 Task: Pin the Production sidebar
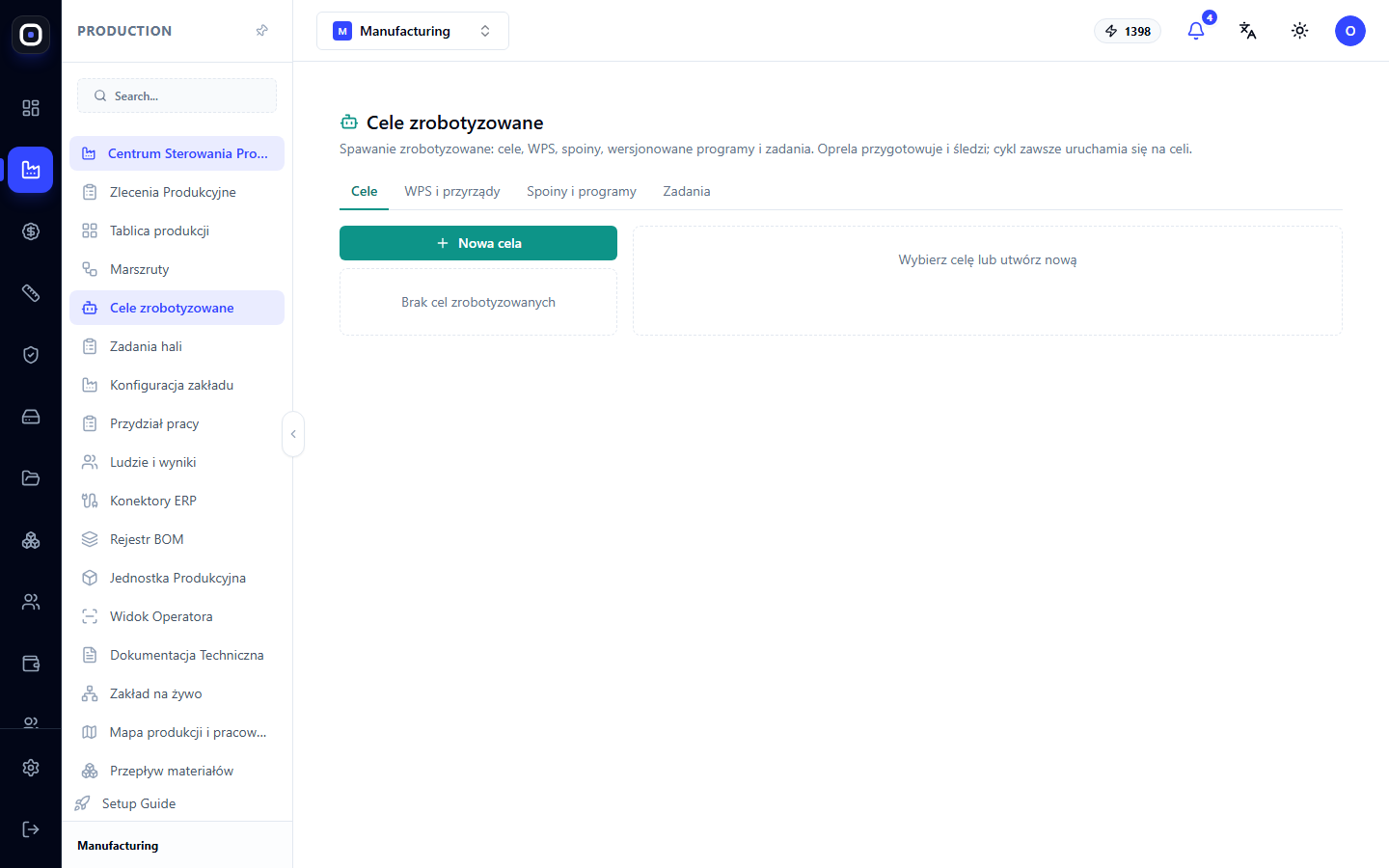click(x=261, y=31)
